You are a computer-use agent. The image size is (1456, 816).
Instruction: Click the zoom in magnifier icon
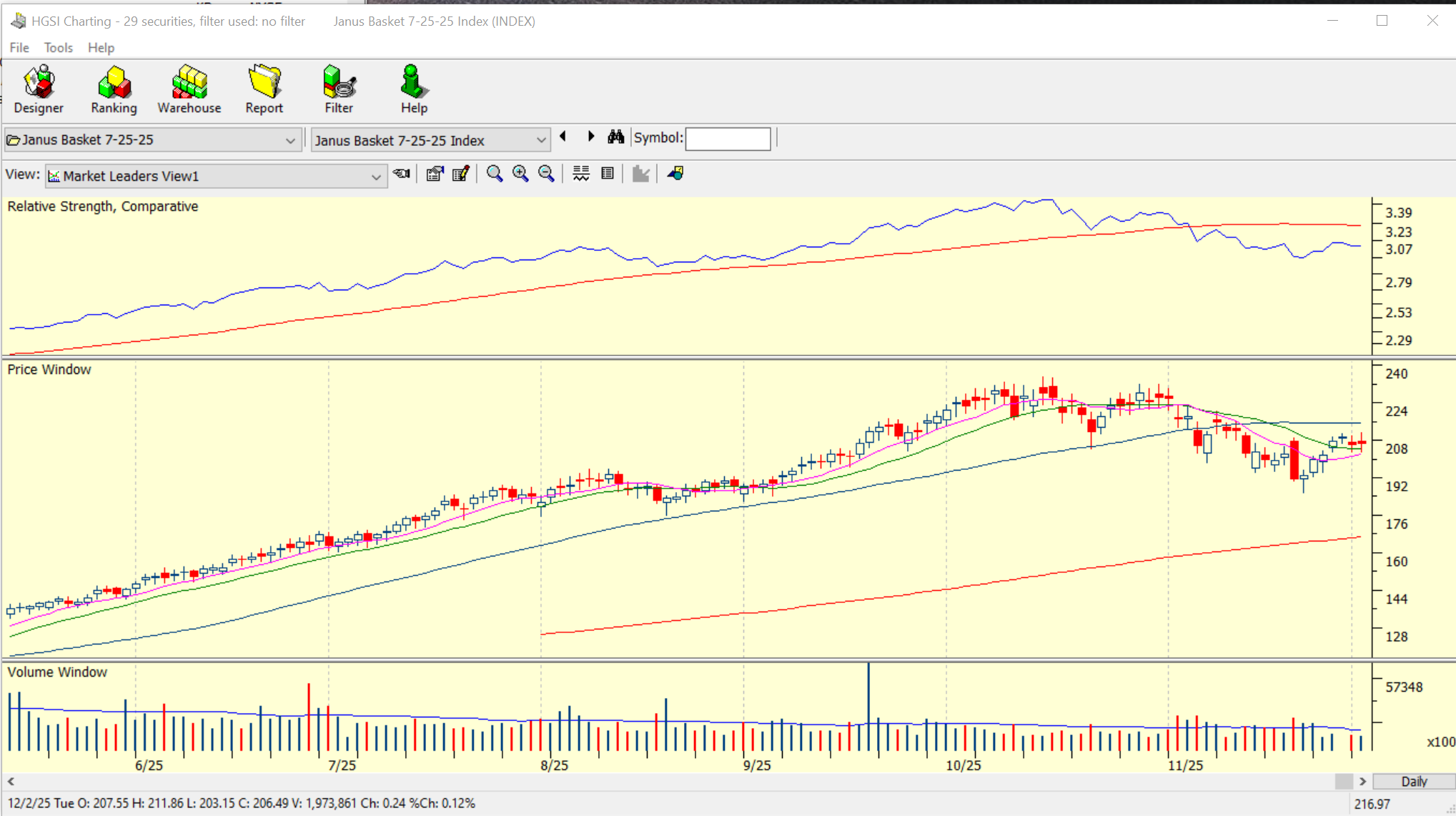point(520,174)
